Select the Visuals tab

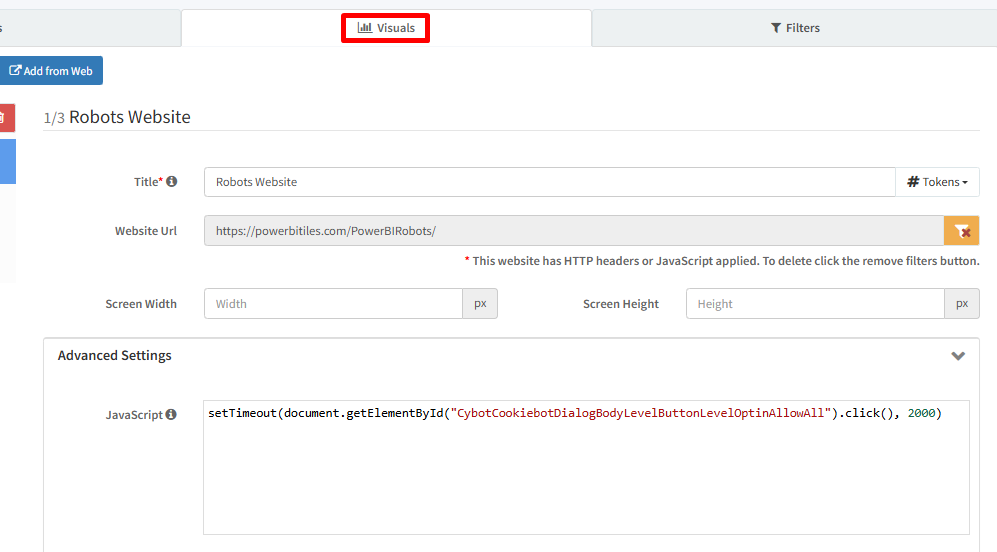(x=386, y=28)
